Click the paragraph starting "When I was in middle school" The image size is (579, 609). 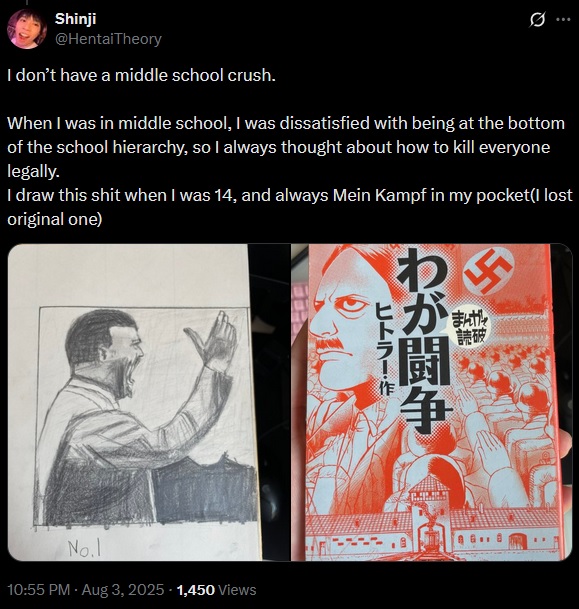point(286,147)
